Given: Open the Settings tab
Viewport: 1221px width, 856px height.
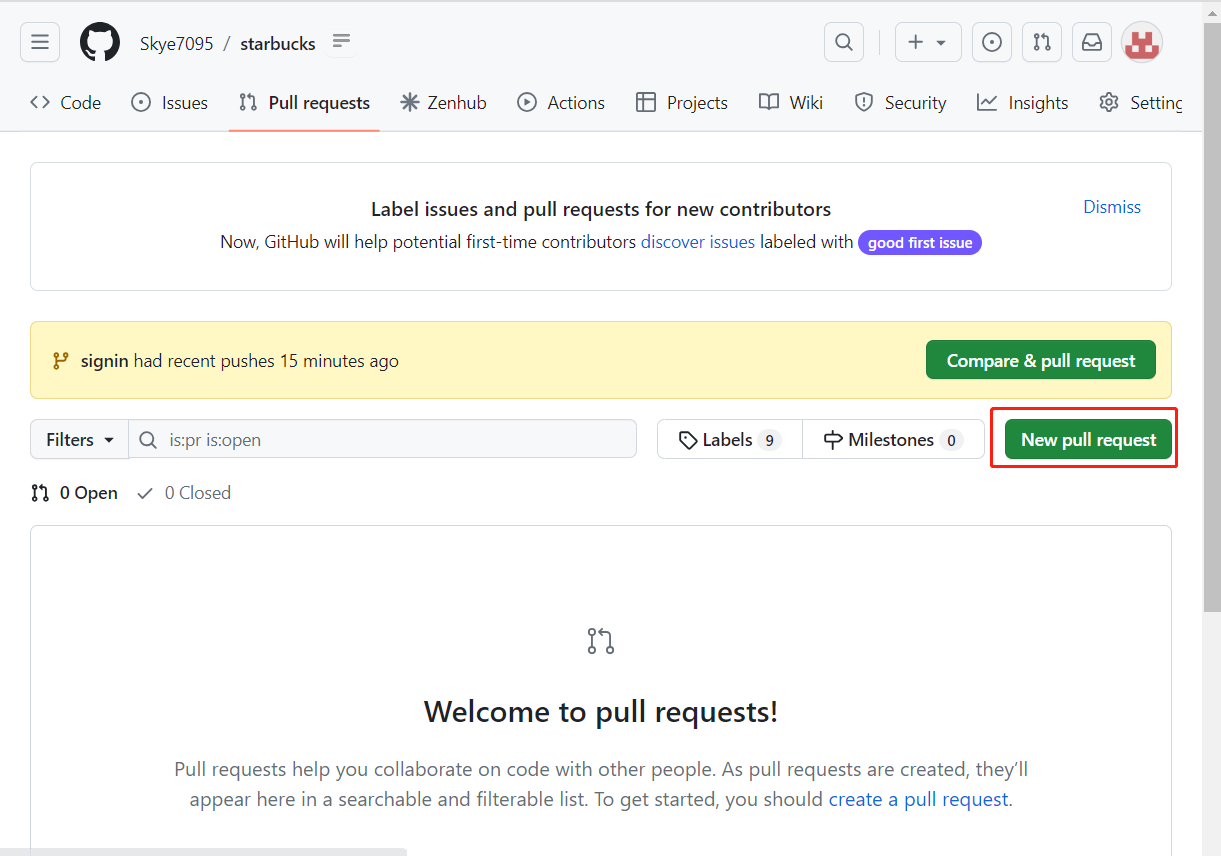Looking at the screenshot, I should (1141, 102).
